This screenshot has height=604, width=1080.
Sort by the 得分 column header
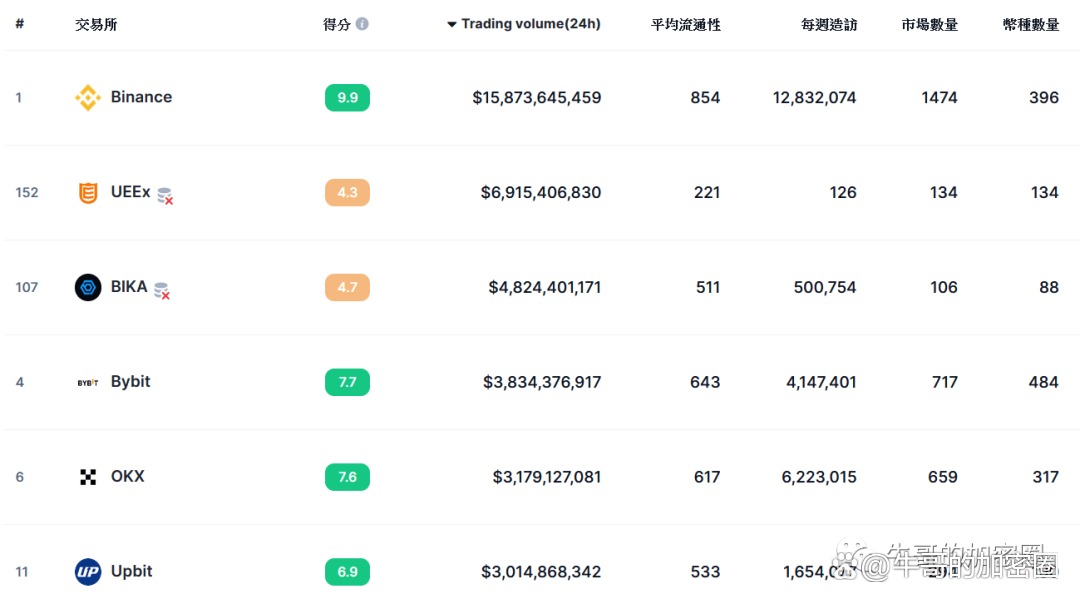click(338, 25)
